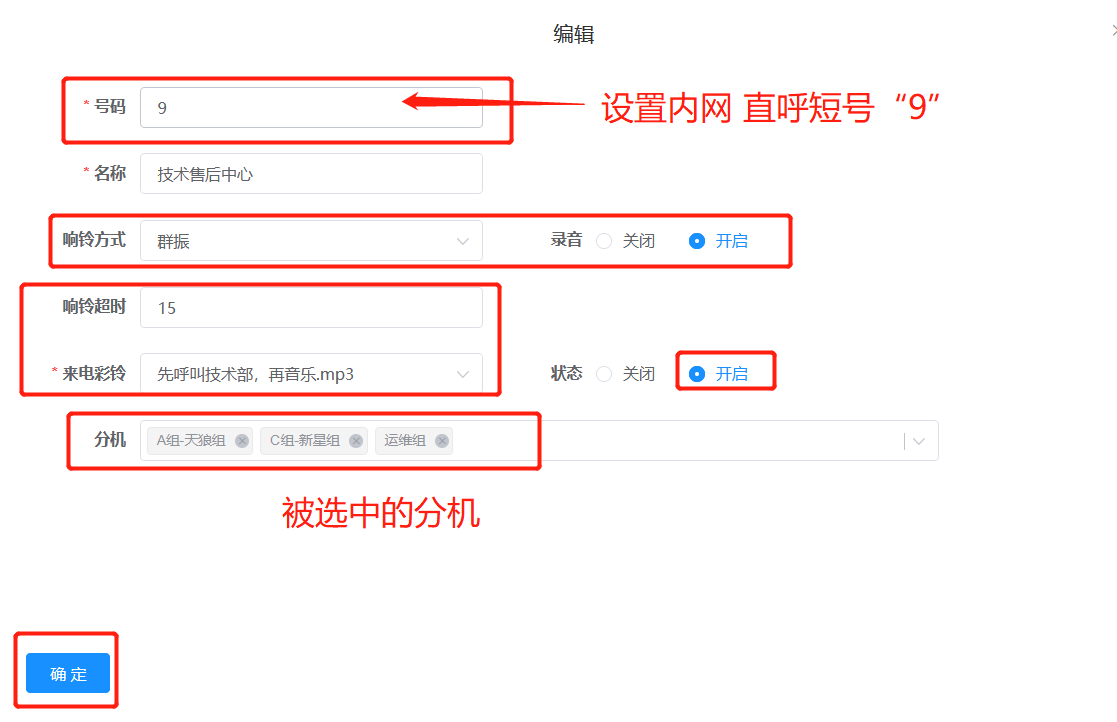Click the 确定 button

coord(68,673)
